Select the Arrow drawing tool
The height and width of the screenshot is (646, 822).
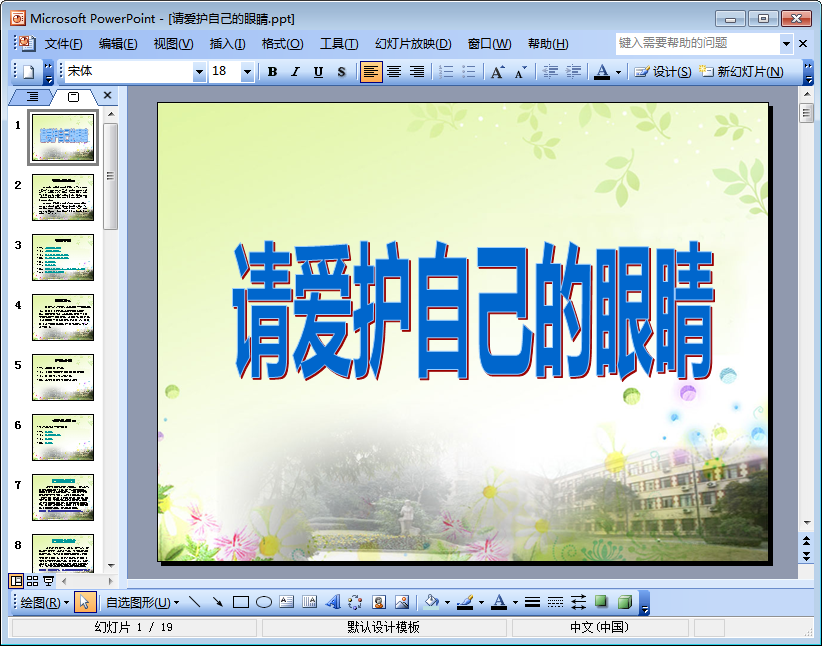click(218, 602)
